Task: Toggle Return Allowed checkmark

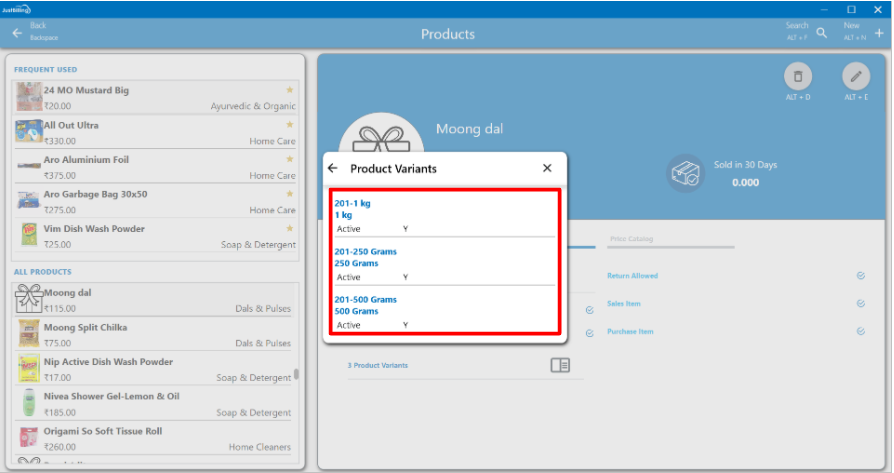Action: pos(860,276)
